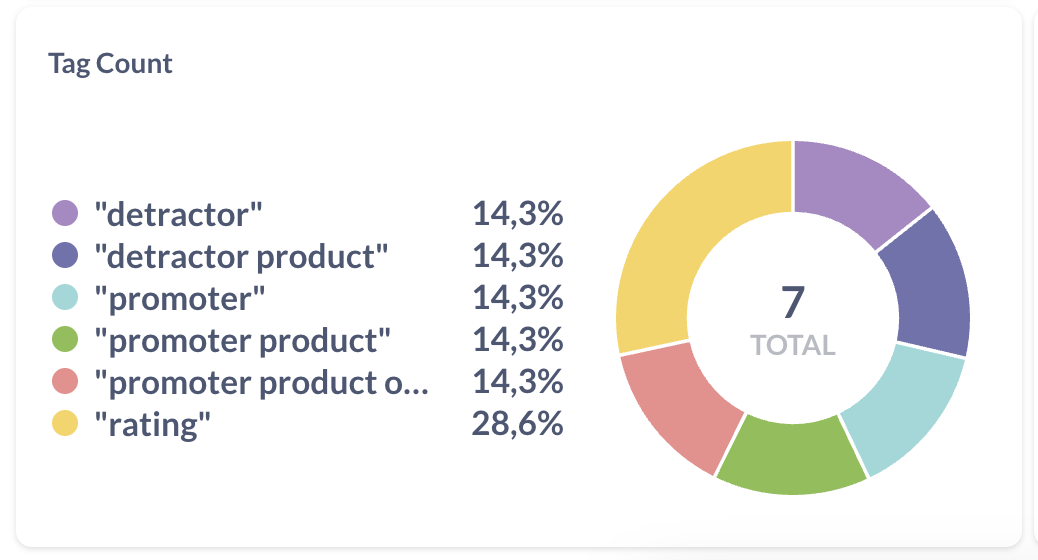
Task: Click the green "promoter product" legend dot
Action: (x=64, y=340)
